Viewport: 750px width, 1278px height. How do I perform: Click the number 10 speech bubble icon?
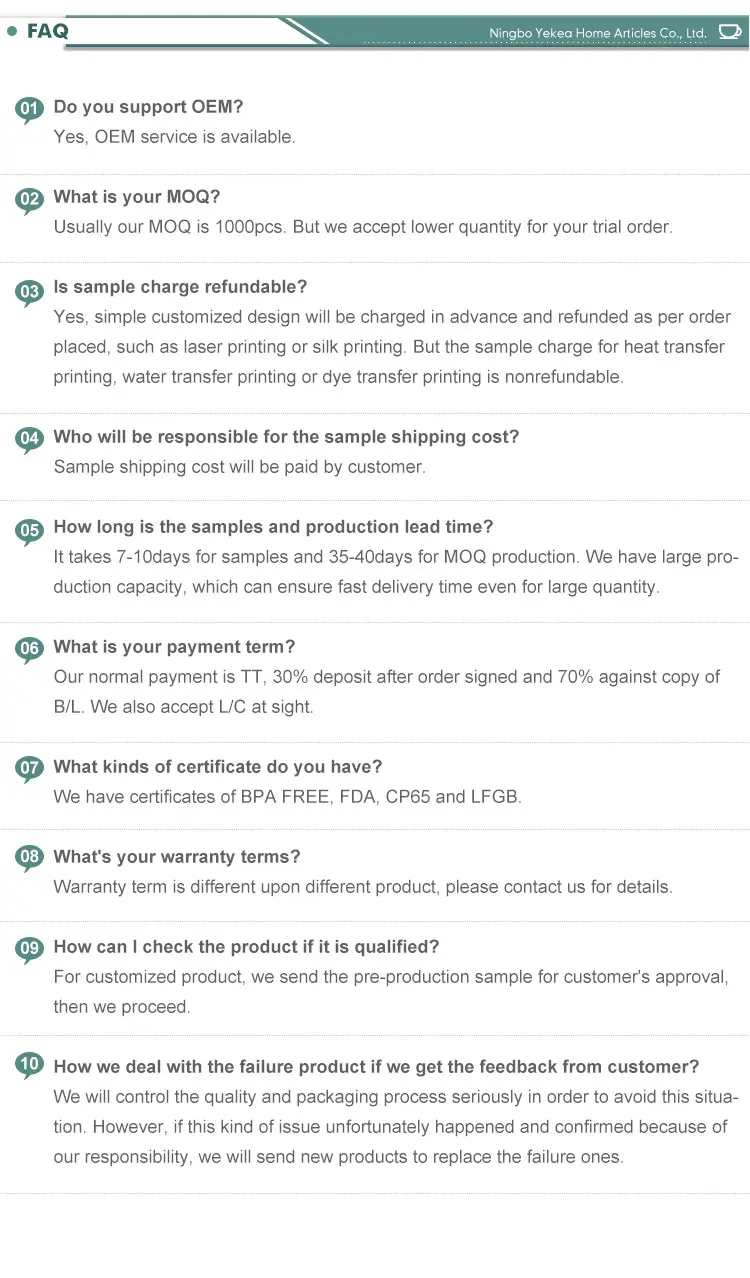click(x=30, y=1066)
